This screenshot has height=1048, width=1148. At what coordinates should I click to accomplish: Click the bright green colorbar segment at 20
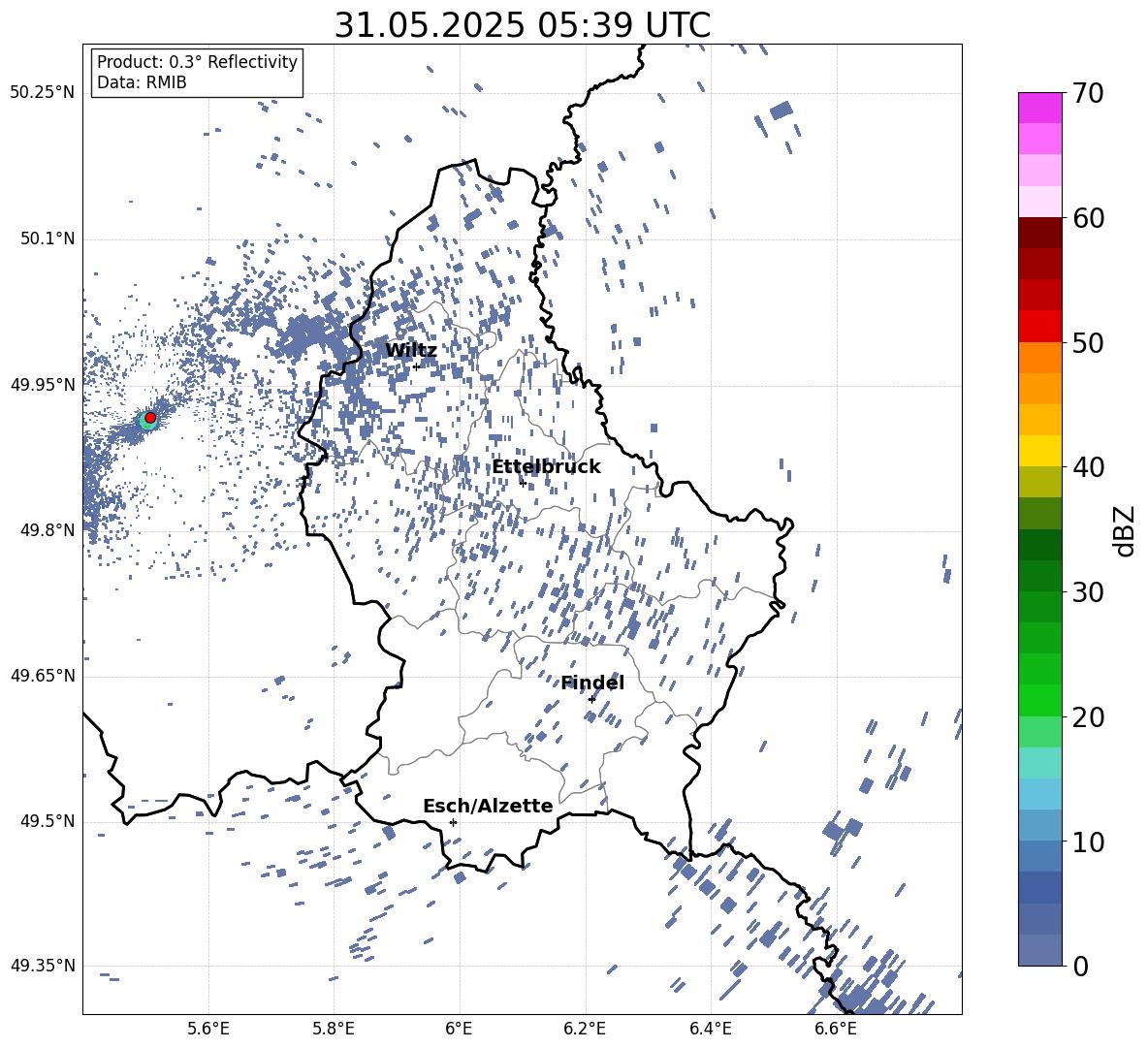(1039, 700)
